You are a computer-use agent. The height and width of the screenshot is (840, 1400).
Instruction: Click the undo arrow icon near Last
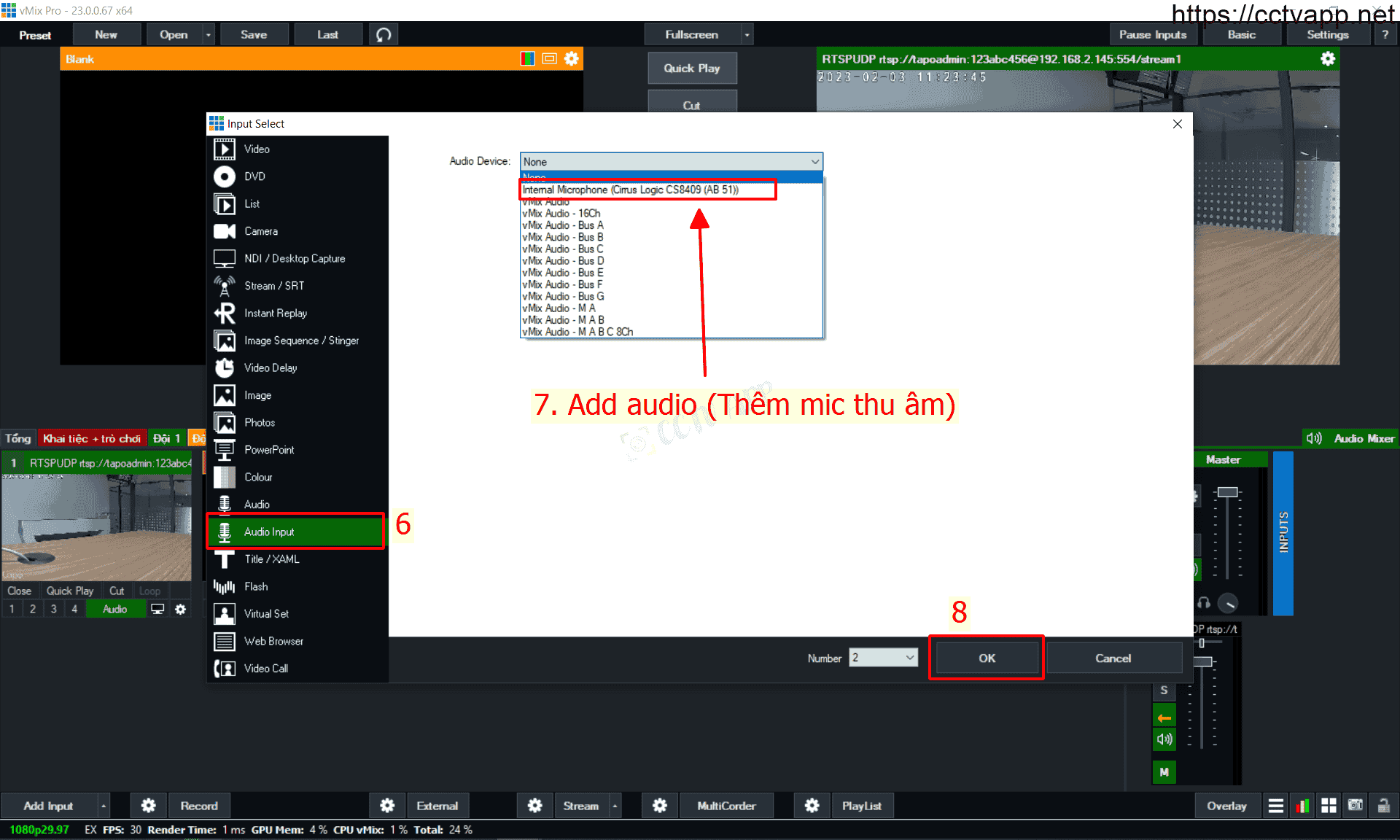(x=384, y=35)
